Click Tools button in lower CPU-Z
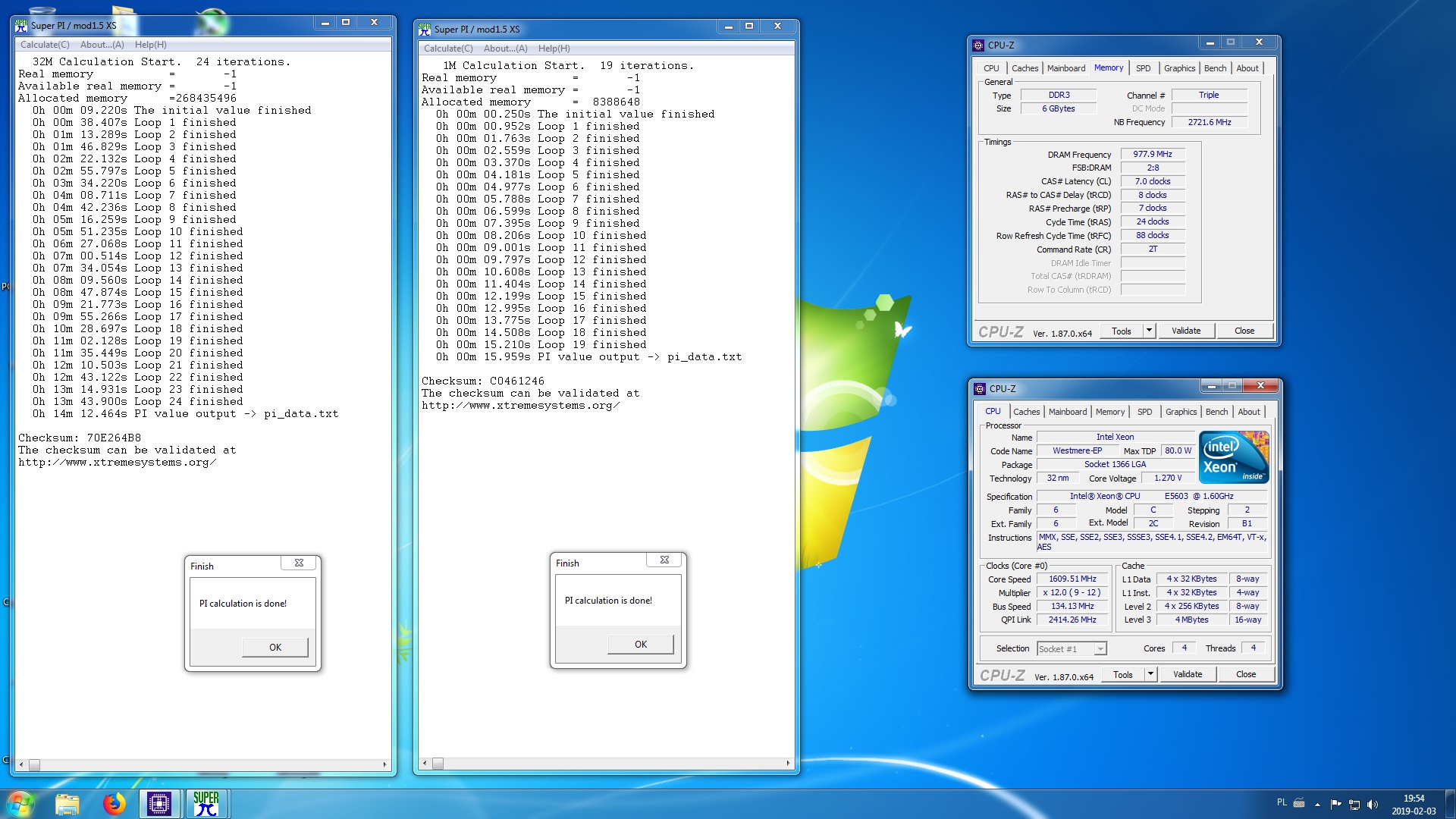1456x819 pixels. pyautogui.click(x=1122, y=675)
